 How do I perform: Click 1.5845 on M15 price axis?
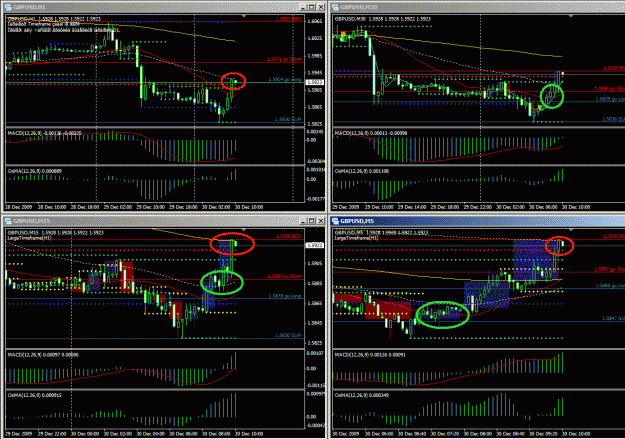tap(314, 323)
